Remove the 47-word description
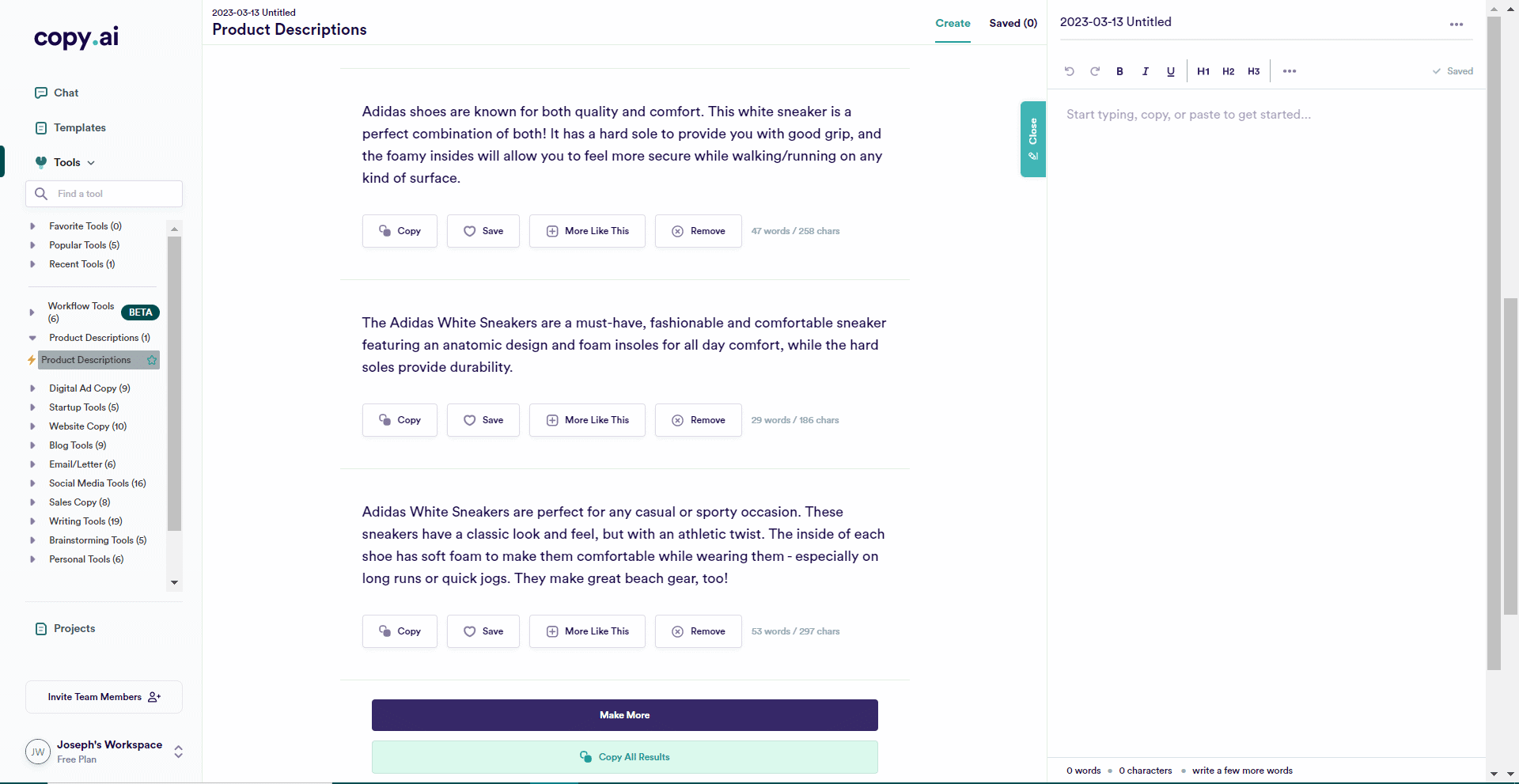 698,231
